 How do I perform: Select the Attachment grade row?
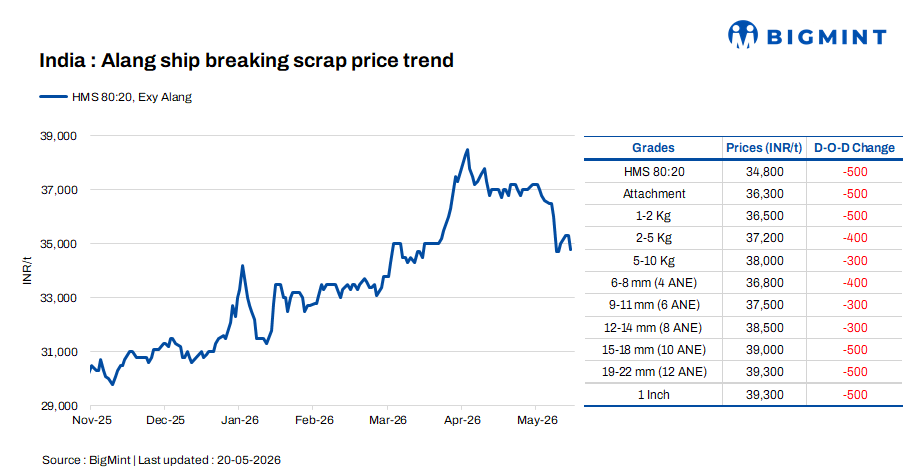(x=743, y=194)
